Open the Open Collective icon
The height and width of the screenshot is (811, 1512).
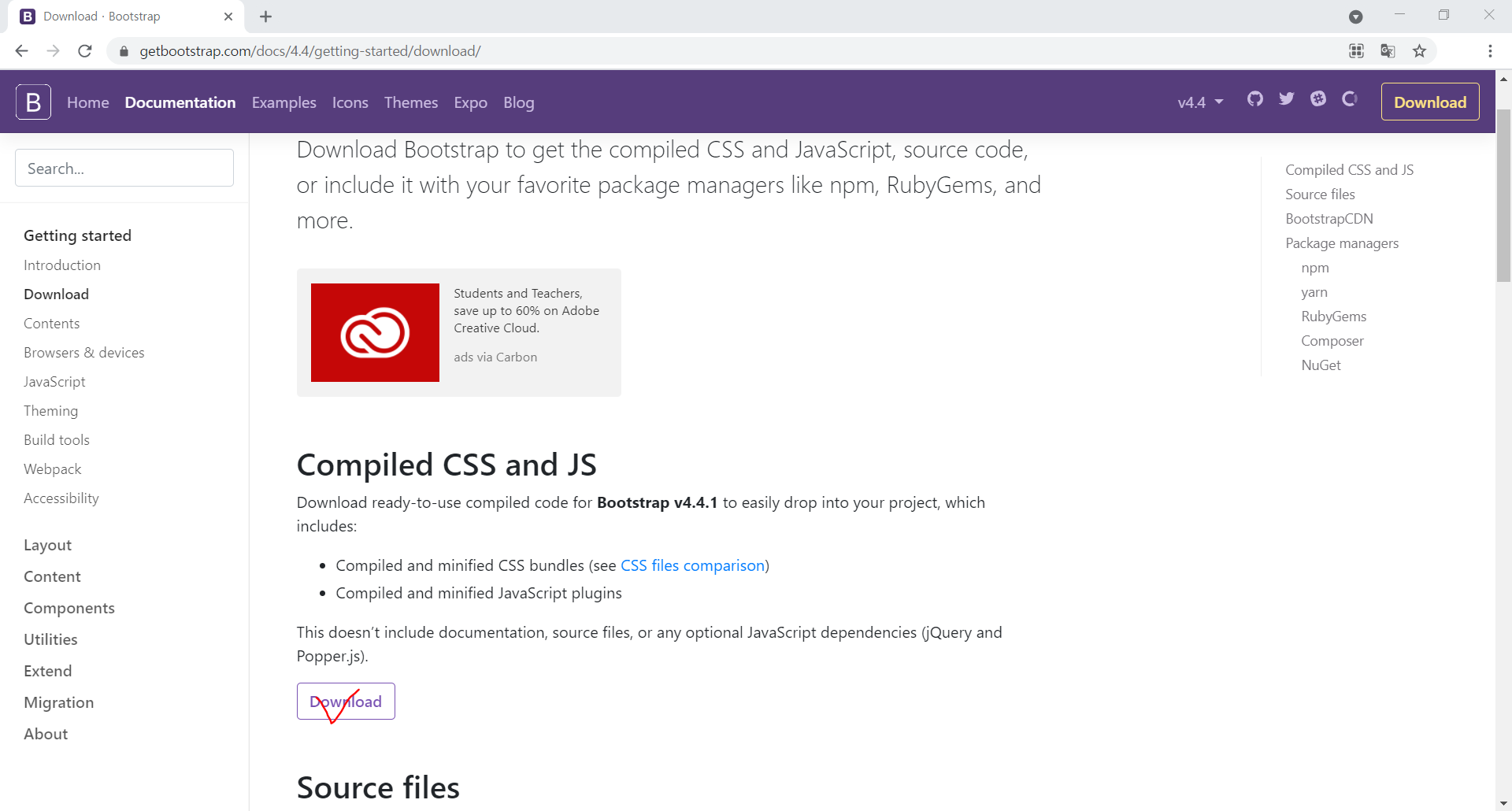[1350, 98]
